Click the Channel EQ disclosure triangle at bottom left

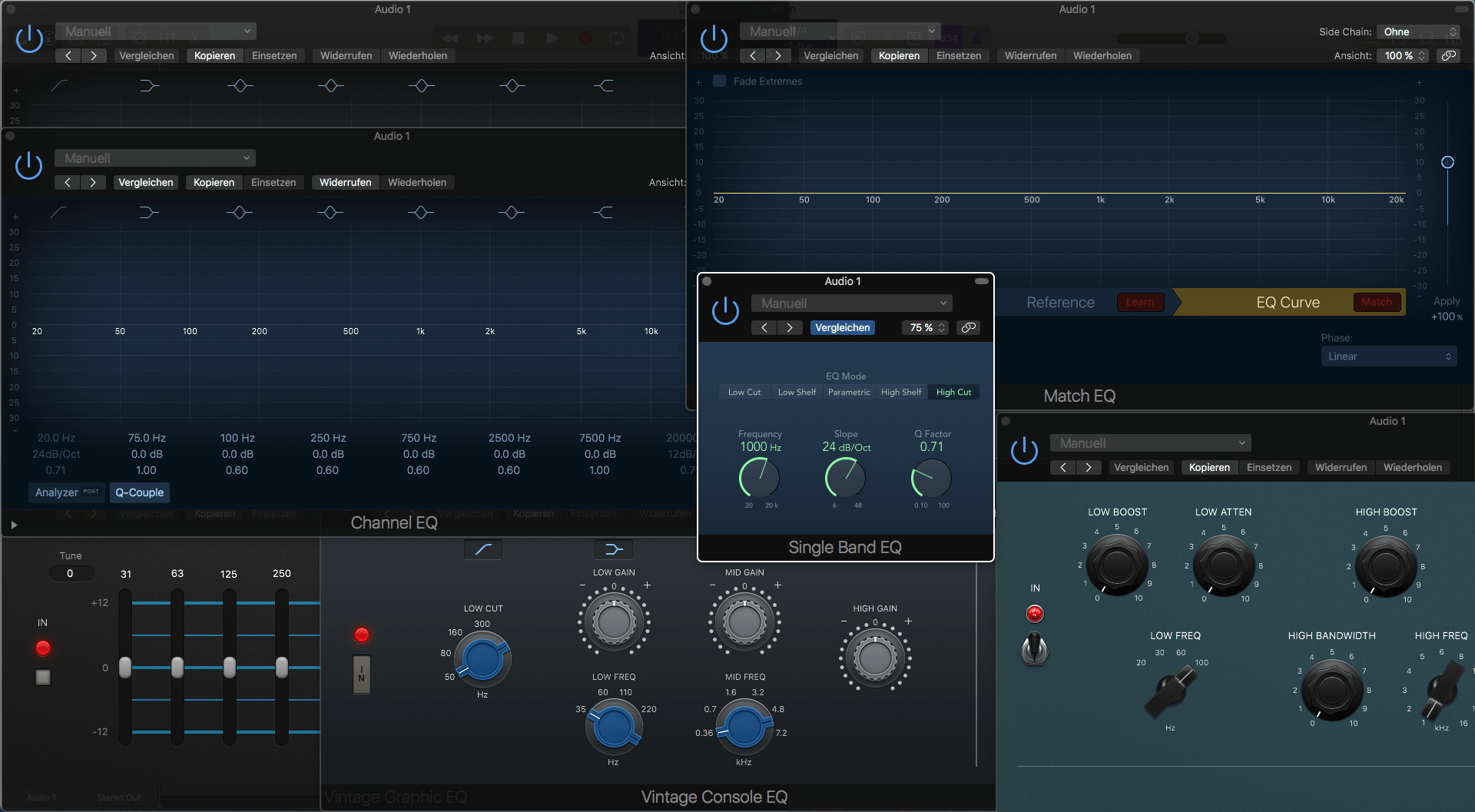click(x=14, y=525)
